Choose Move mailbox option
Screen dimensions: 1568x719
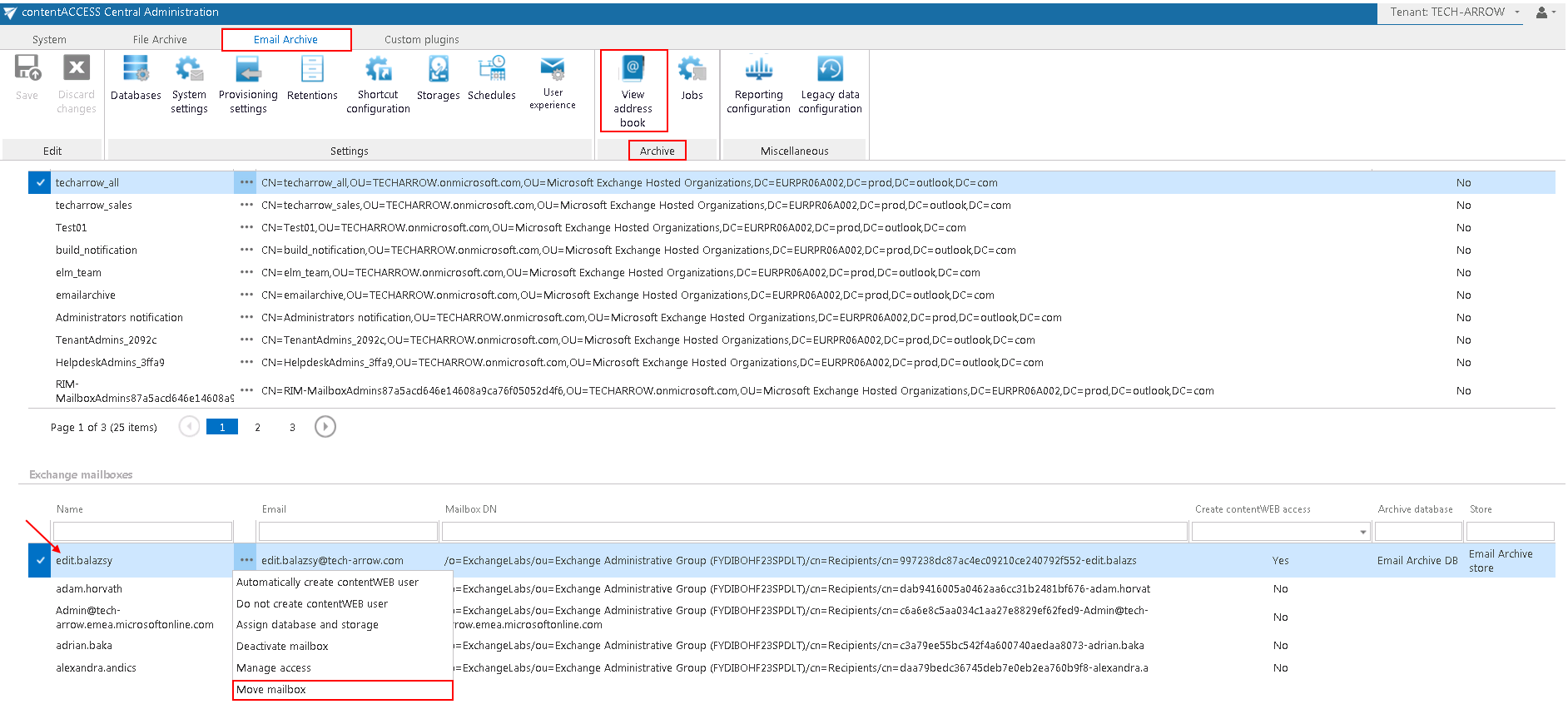[x=342, y=690]
